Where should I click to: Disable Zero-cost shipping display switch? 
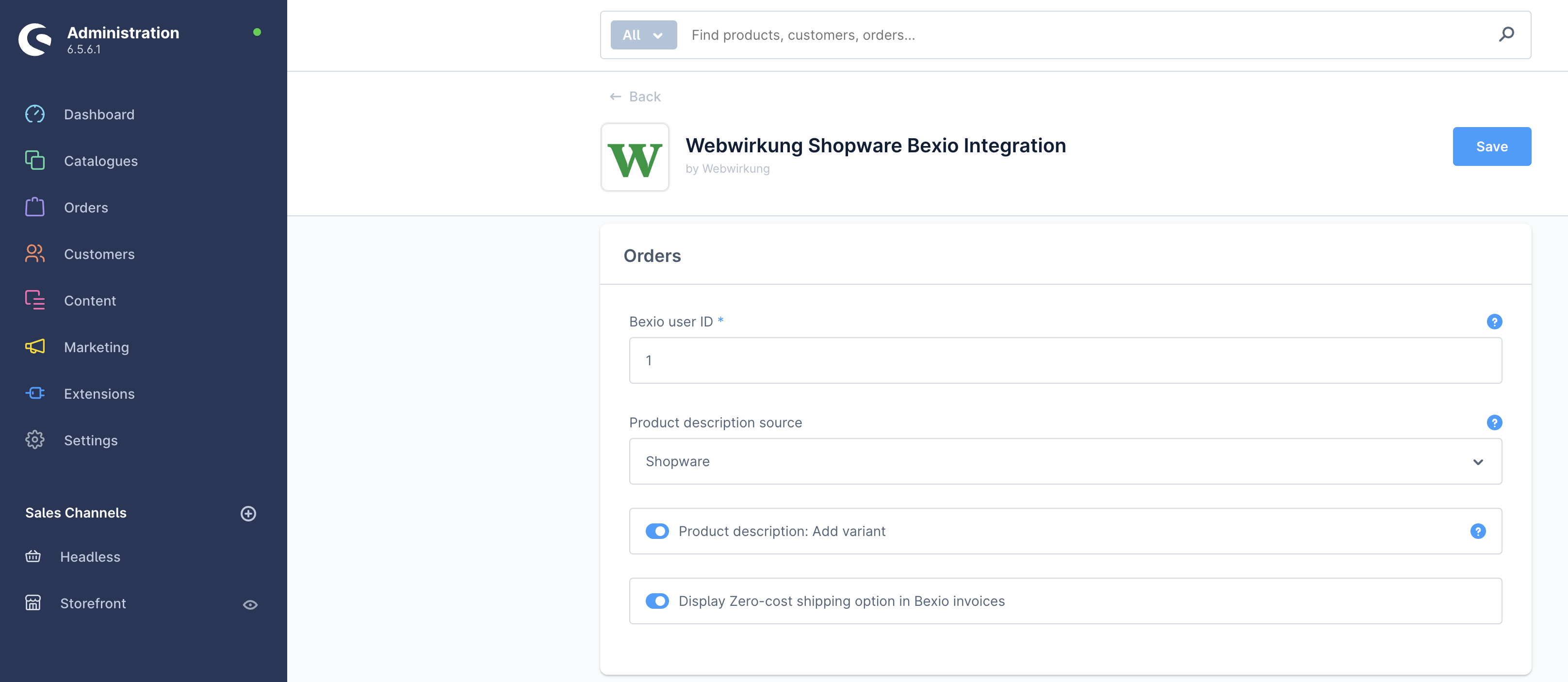pyautogui.click(x=657, y=601)
